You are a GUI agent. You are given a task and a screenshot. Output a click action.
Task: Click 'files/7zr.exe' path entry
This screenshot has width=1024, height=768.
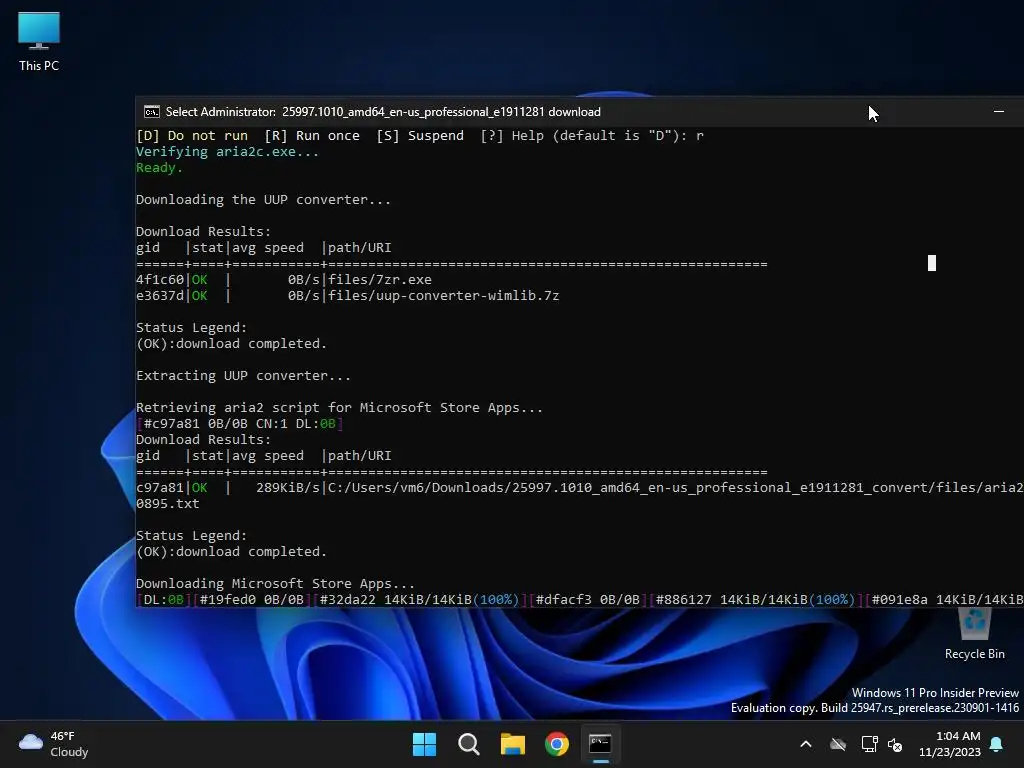point(379,280)
